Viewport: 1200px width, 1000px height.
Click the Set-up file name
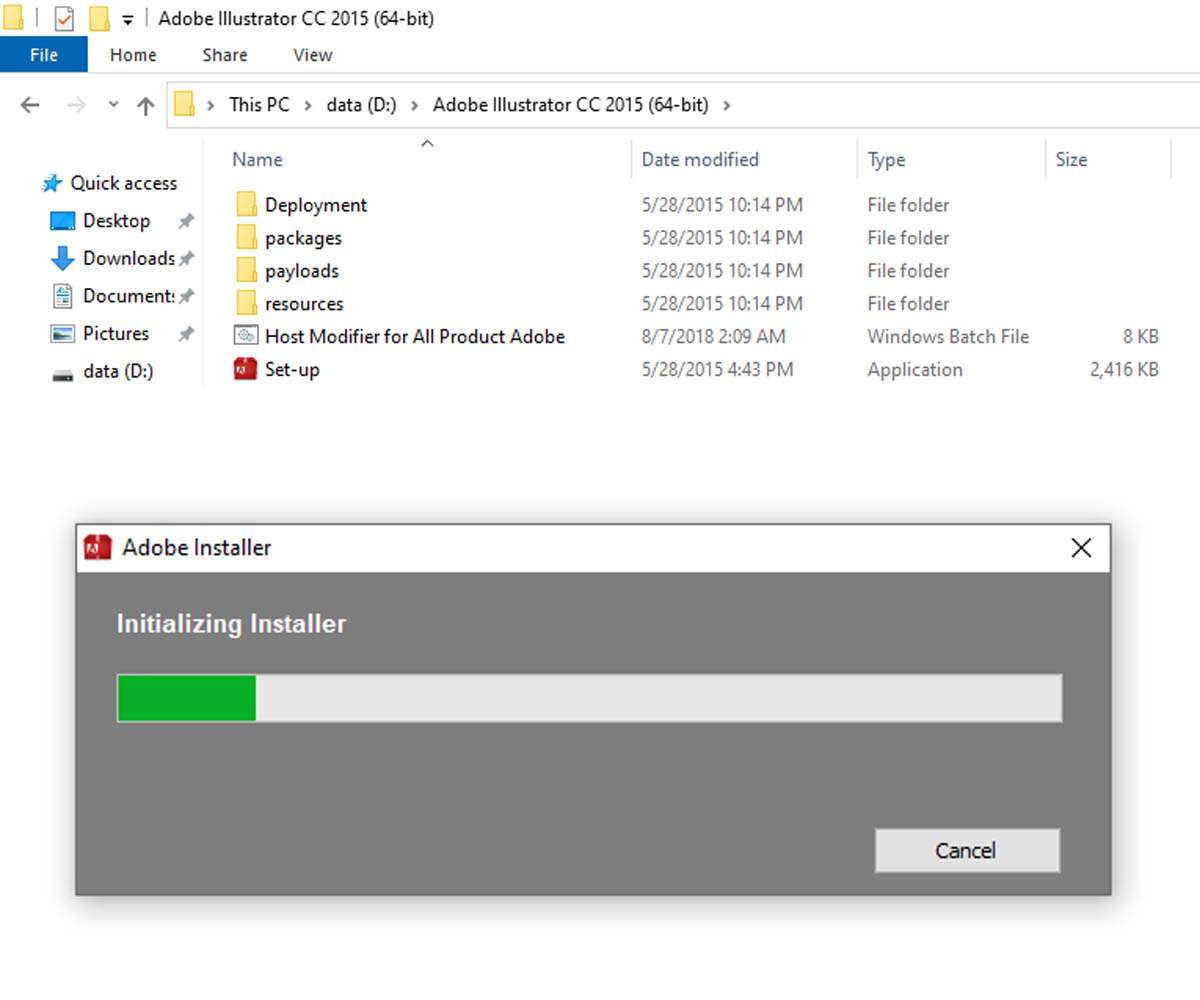click(x=292, y=370)
